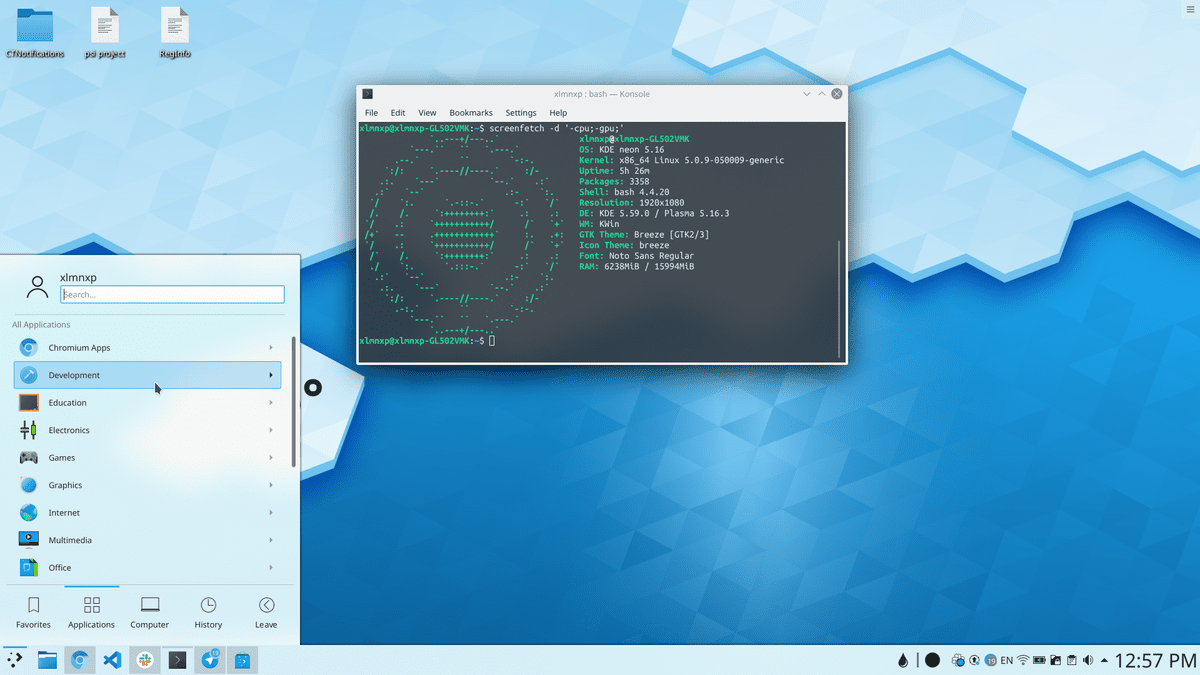Image resolution: width=1200 pixels, height=675 pixels.
Task: Click the battery status tray icon
Action: [1038, 660]
